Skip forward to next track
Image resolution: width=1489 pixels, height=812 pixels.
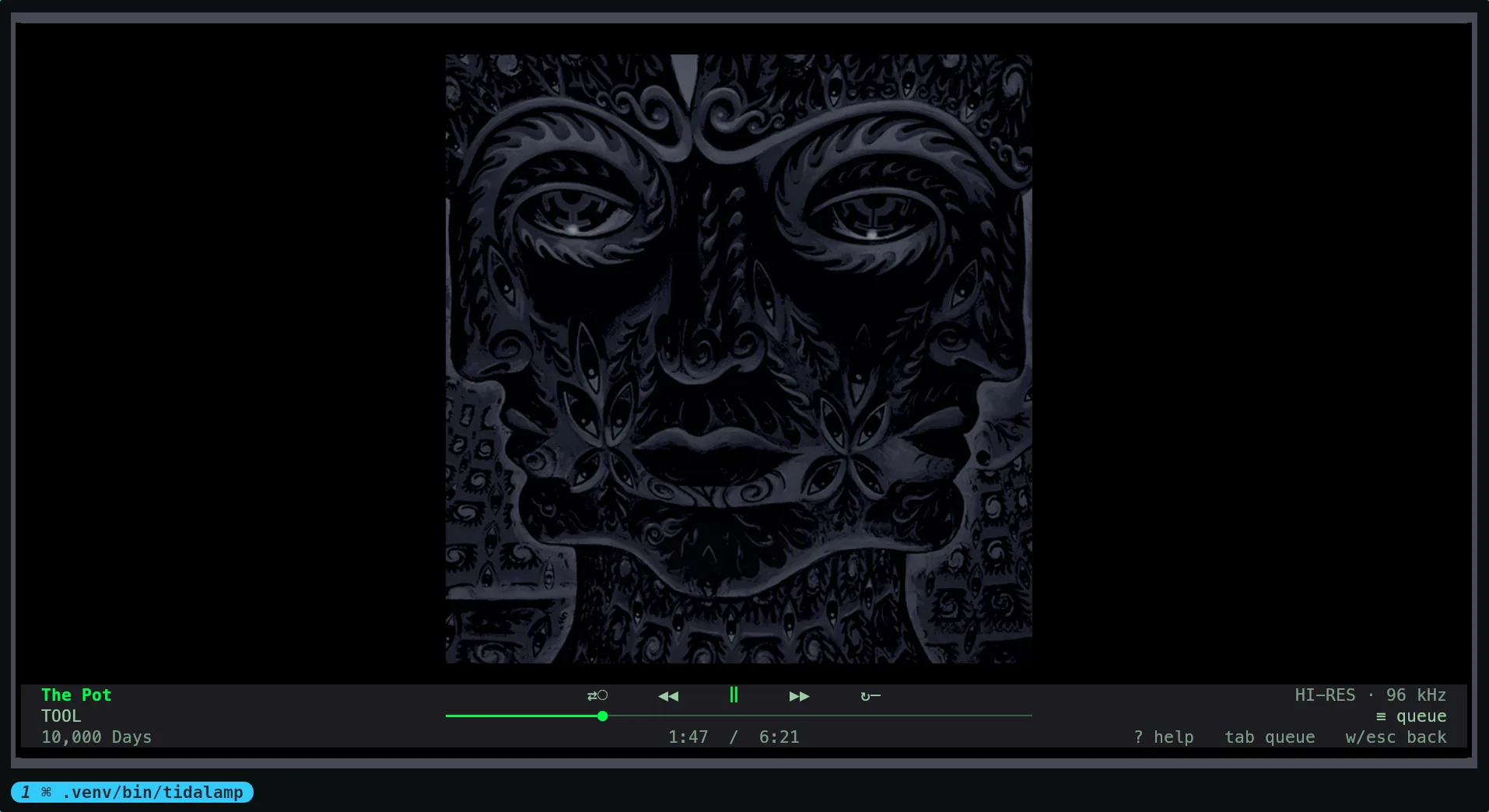(799, 696)
